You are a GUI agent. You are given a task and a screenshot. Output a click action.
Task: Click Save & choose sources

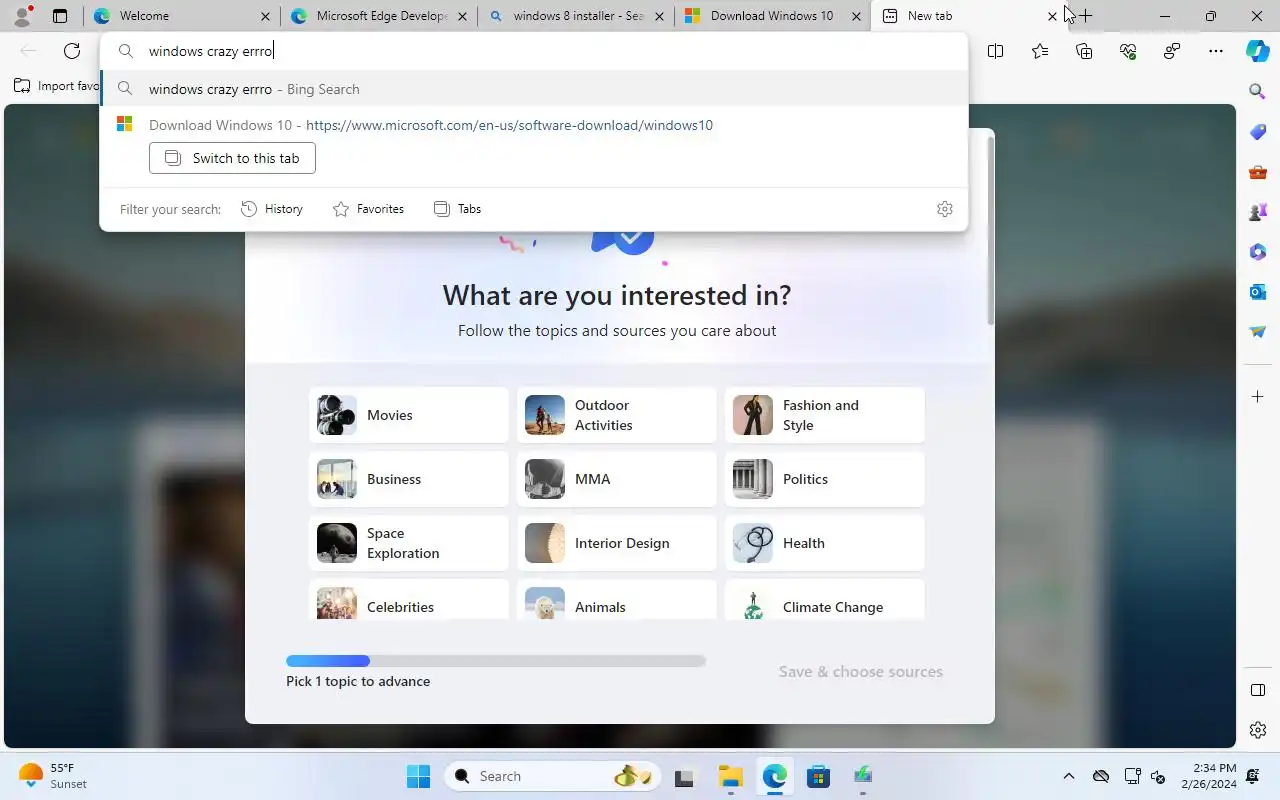[861, 672]
